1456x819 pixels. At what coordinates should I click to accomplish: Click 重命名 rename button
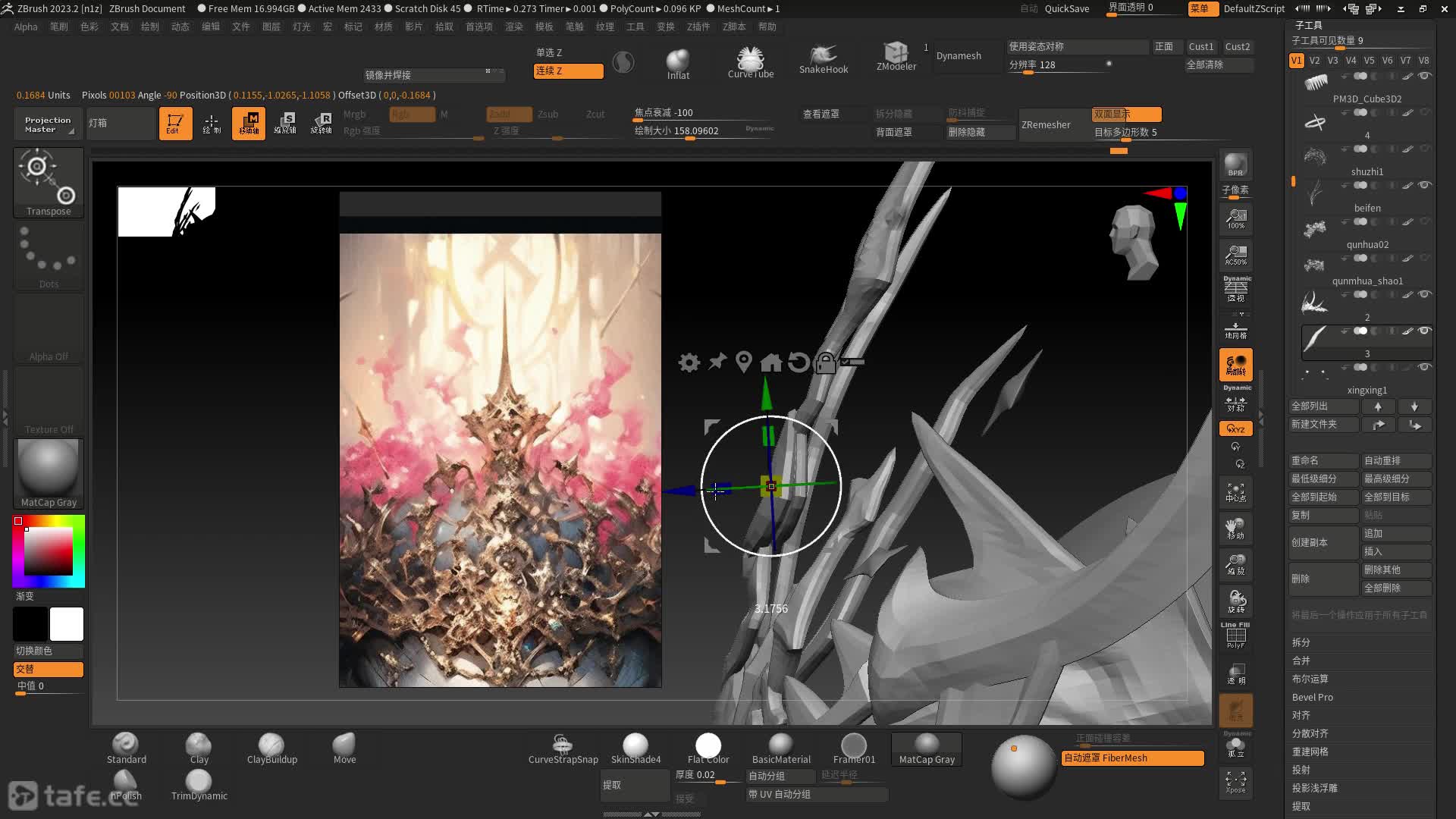pyautogui.click(x=1323, y=461)
